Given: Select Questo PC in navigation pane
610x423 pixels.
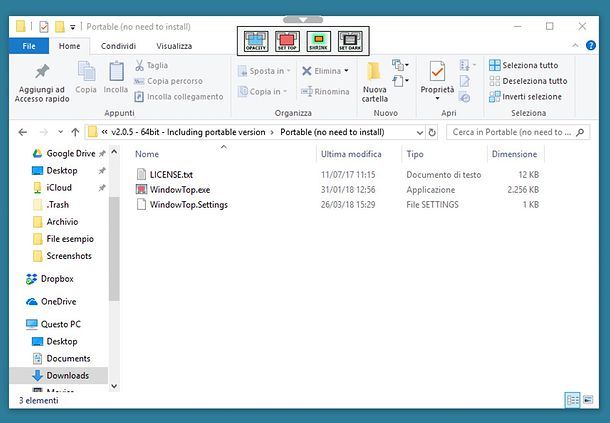Looking at the screenshot, I should [x=61, y=324].
